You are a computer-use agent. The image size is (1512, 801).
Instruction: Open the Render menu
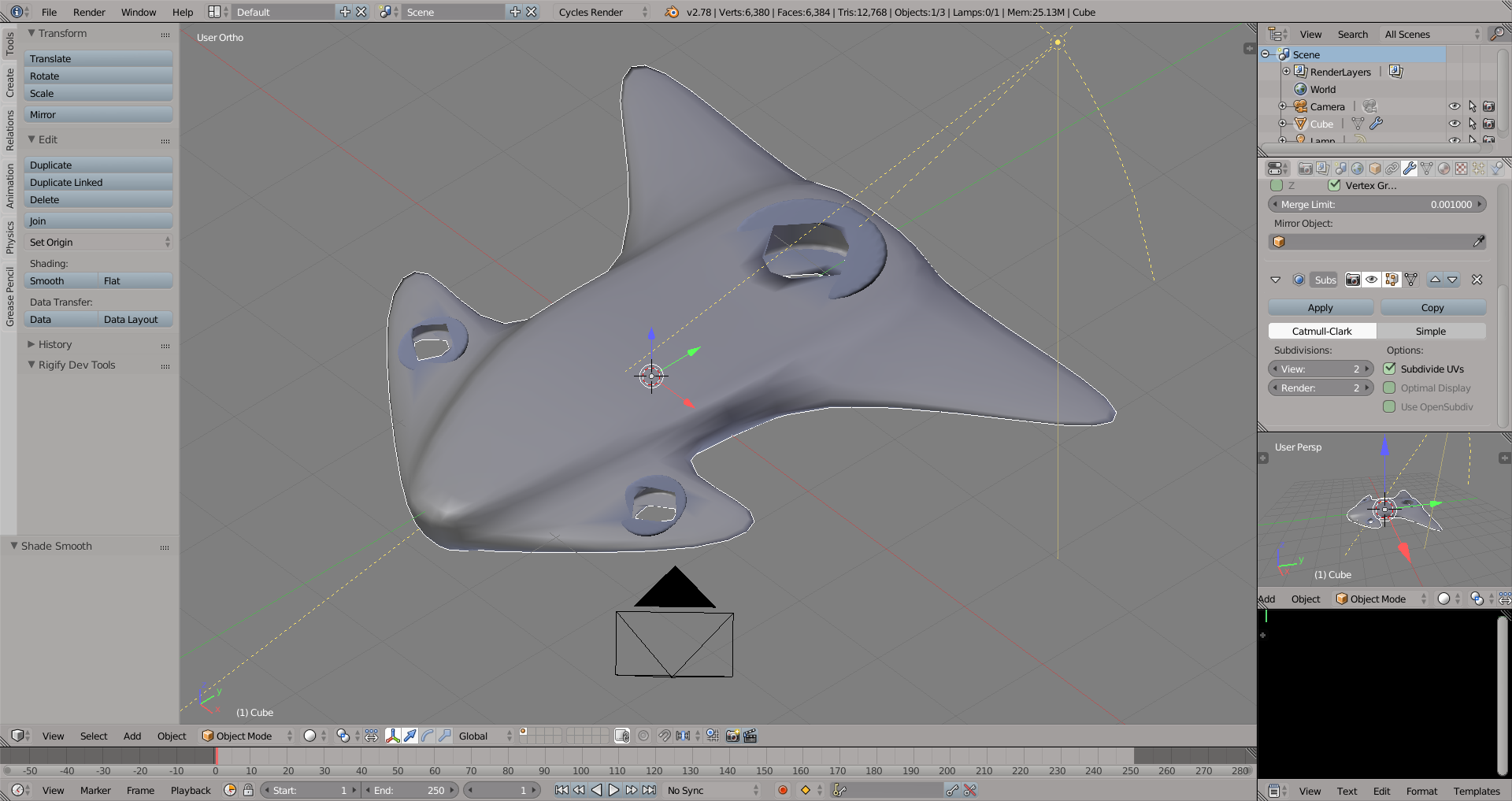coord(89,12)
